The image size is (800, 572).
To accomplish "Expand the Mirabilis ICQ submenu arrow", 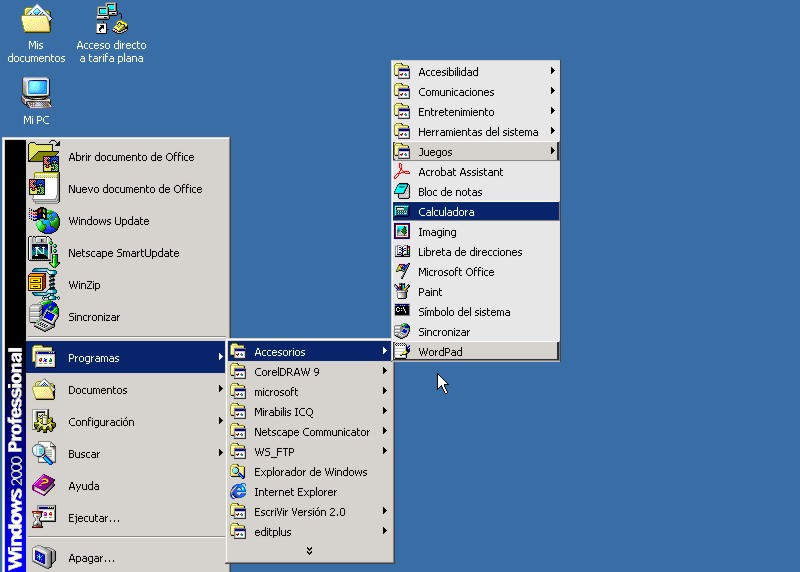I will [385, 411].
